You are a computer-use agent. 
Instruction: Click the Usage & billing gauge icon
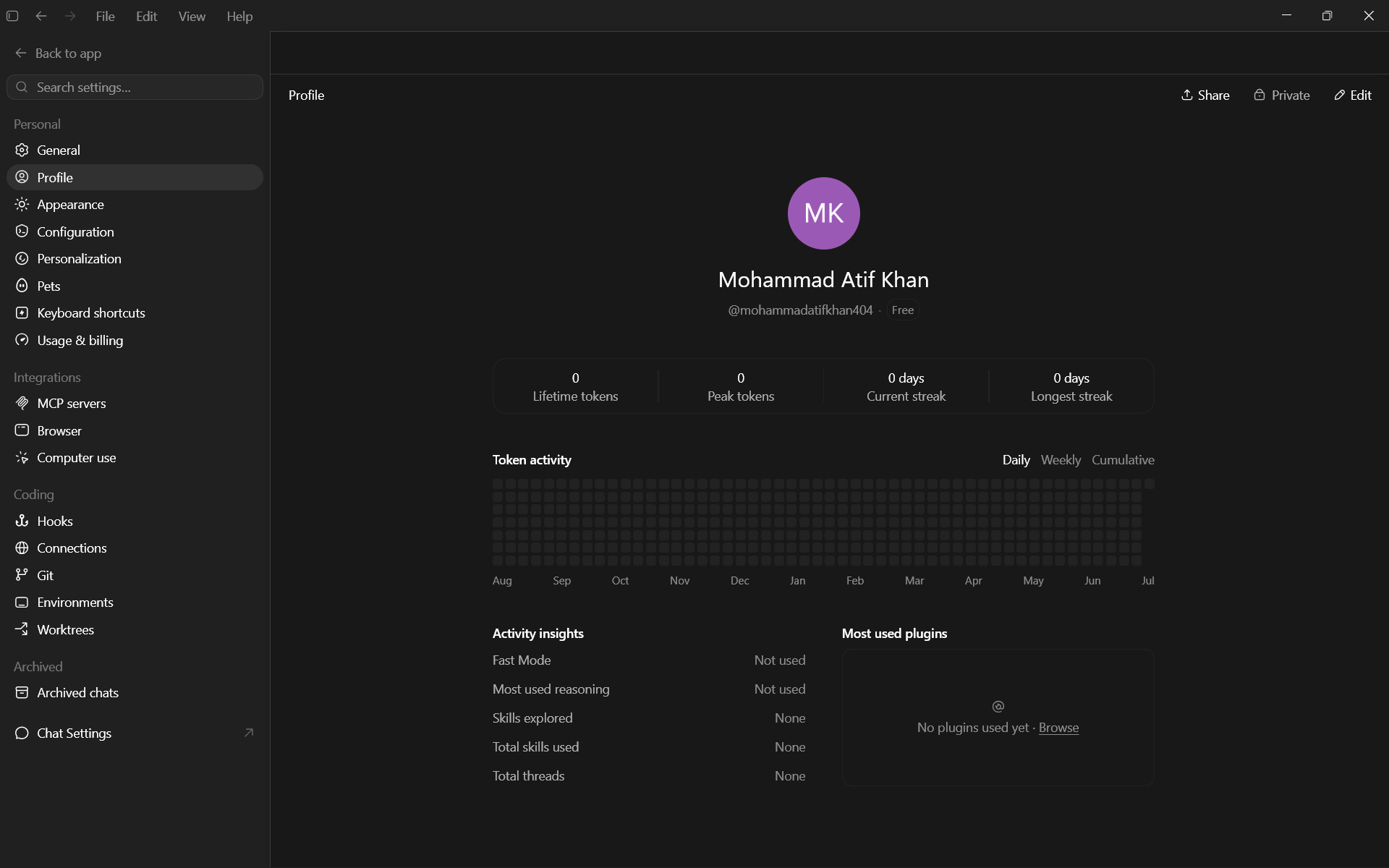[x=22, y=340]
